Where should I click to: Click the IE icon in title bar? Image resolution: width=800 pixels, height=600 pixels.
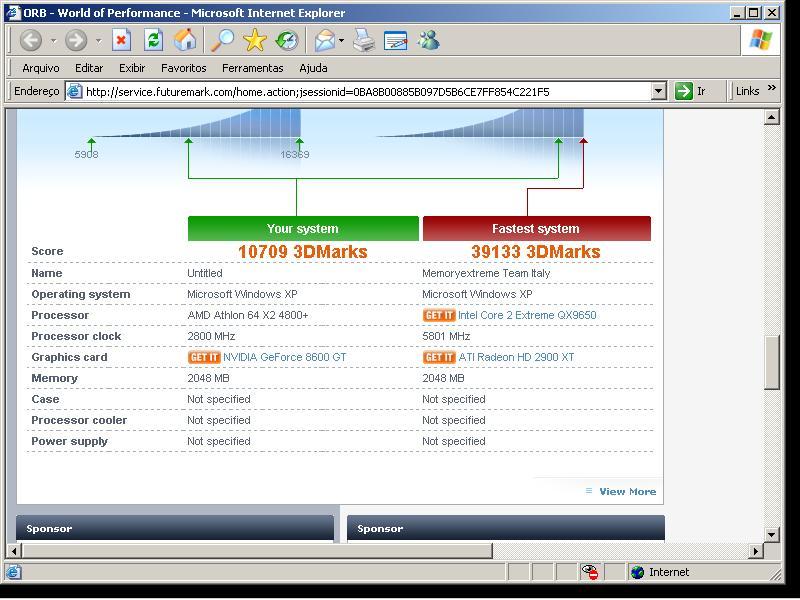coord(13,13)
